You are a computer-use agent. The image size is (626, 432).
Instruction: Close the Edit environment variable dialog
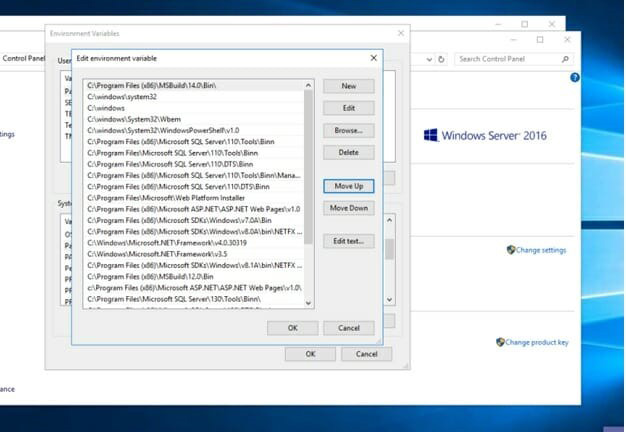(374, 58)
